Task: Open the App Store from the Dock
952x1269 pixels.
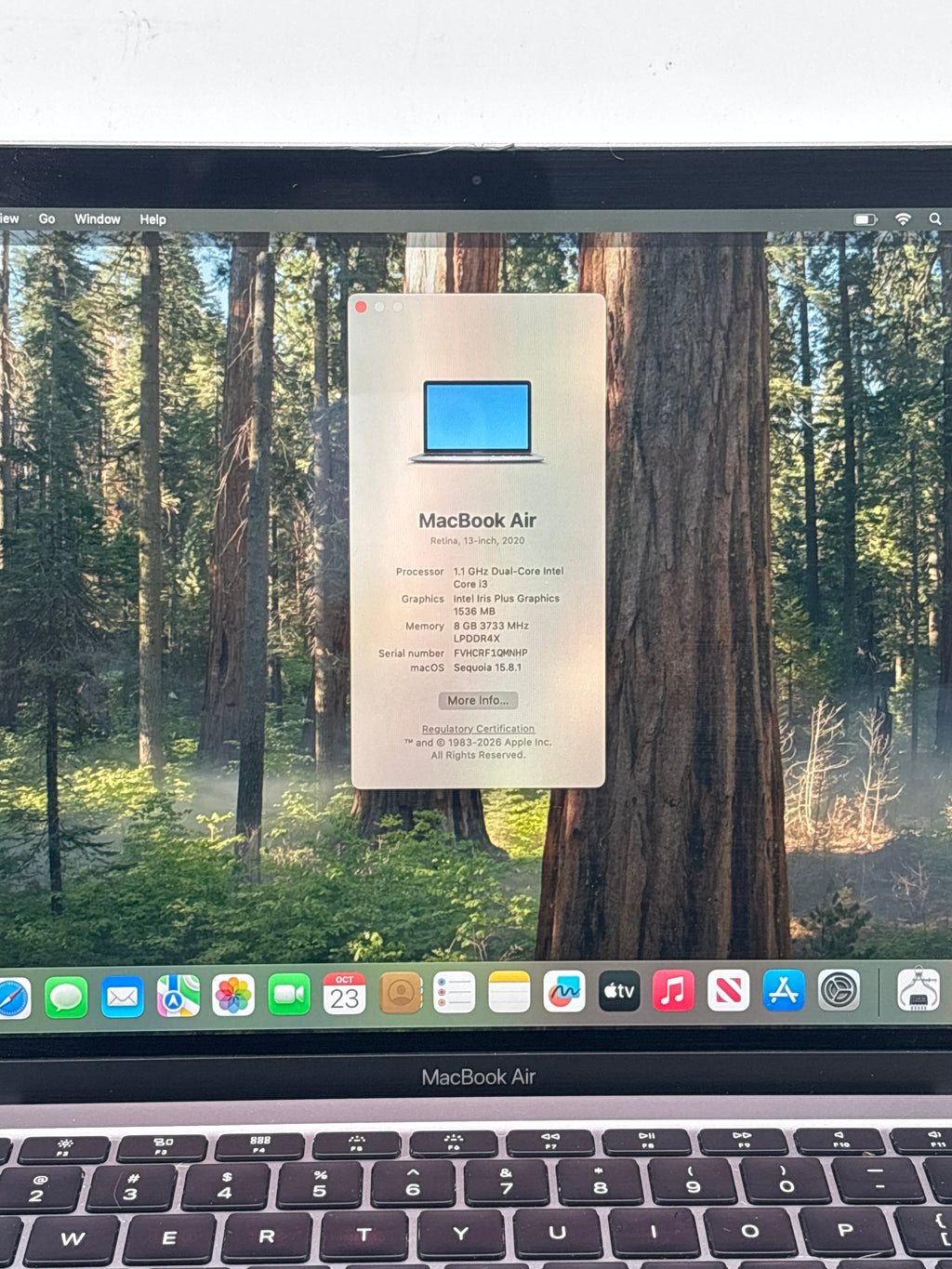Action: click(784, 990)
